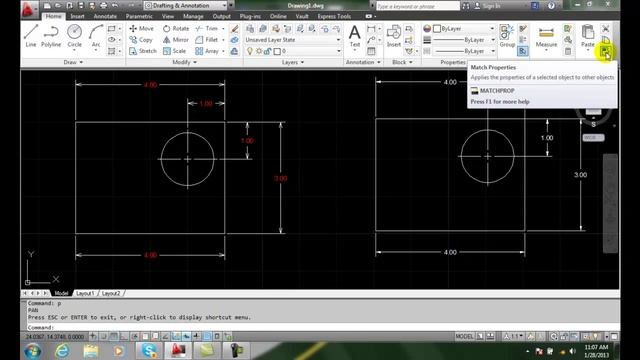Click the keyword search input field
The image size is (640, 360).
click(418, 6)
